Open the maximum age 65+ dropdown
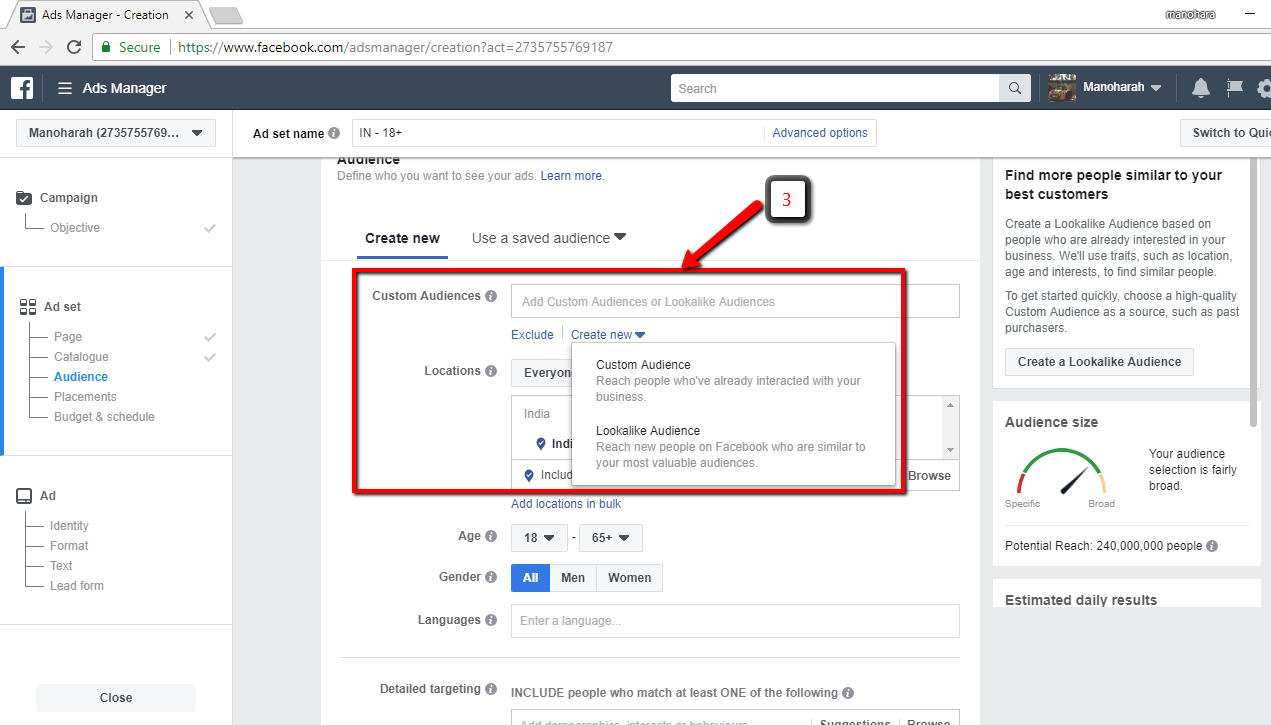This screenshot has width=1271, height=725. [611, 537]
